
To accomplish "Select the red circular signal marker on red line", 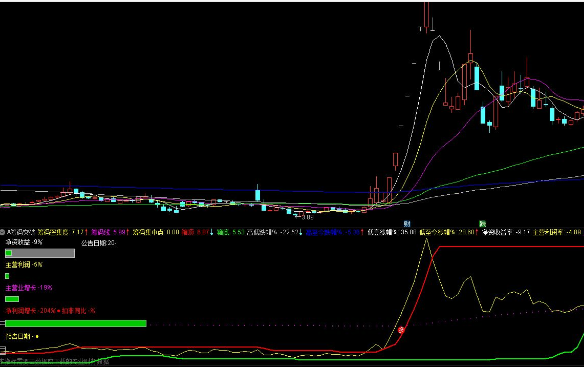I will (x=401, y=330).
